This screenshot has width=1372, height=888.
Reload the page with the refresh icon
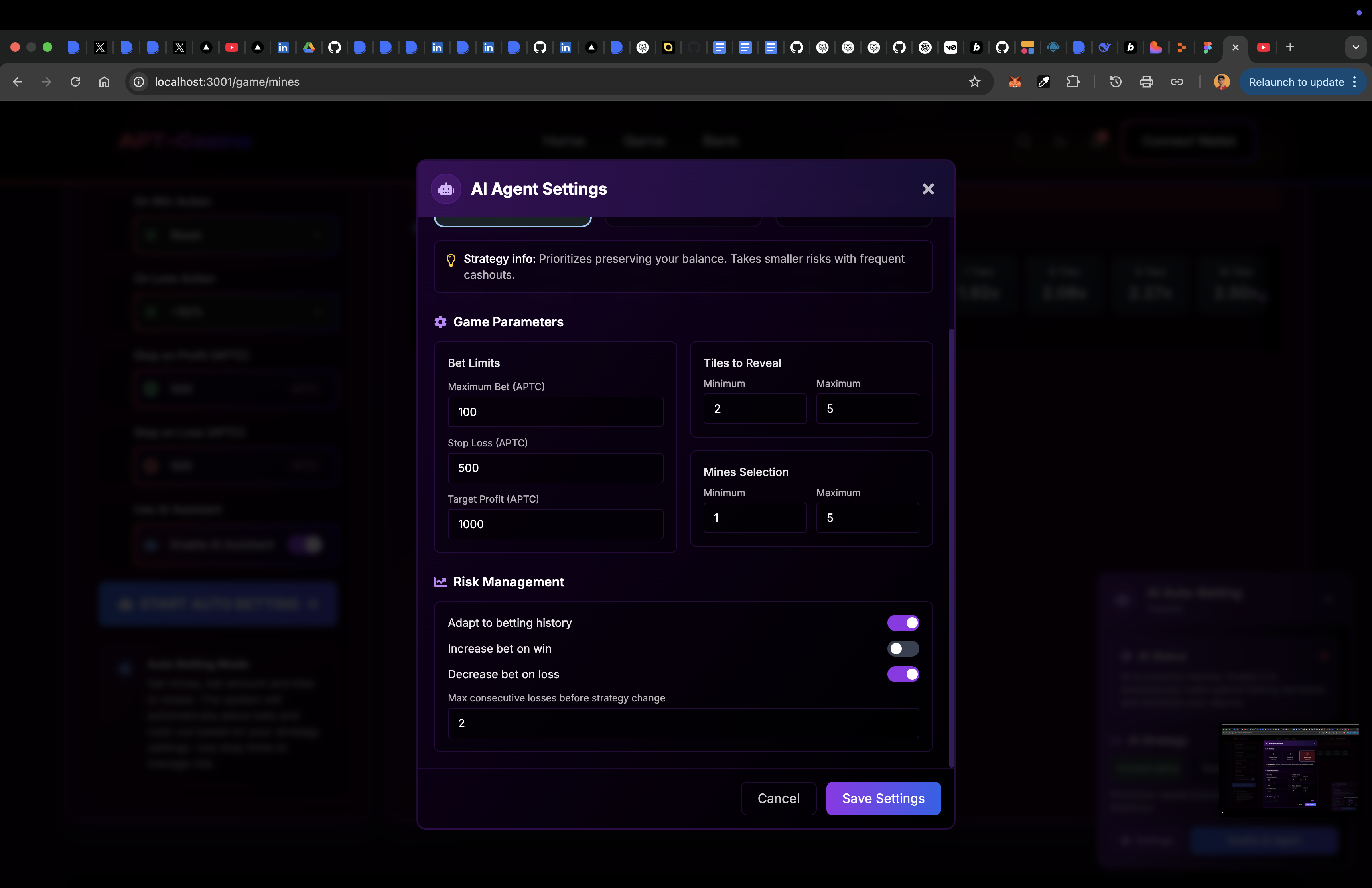click(x=75, y=82)
